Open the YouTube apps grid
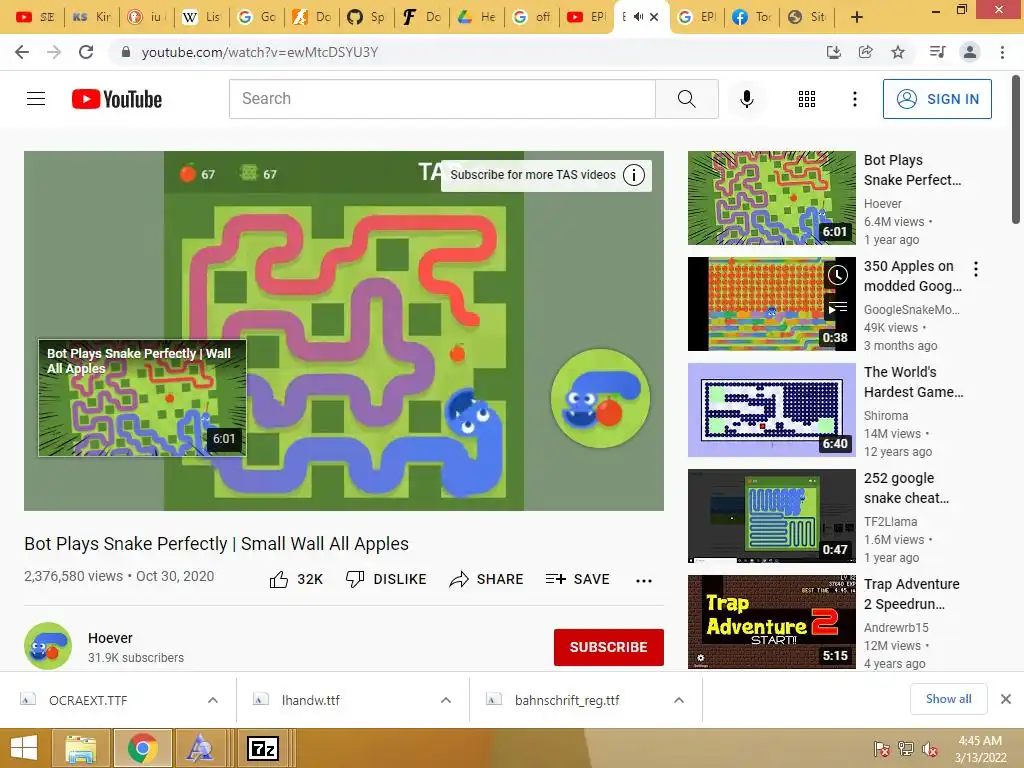This screenshot has width=1024, height=768. (x=807, y=99)
